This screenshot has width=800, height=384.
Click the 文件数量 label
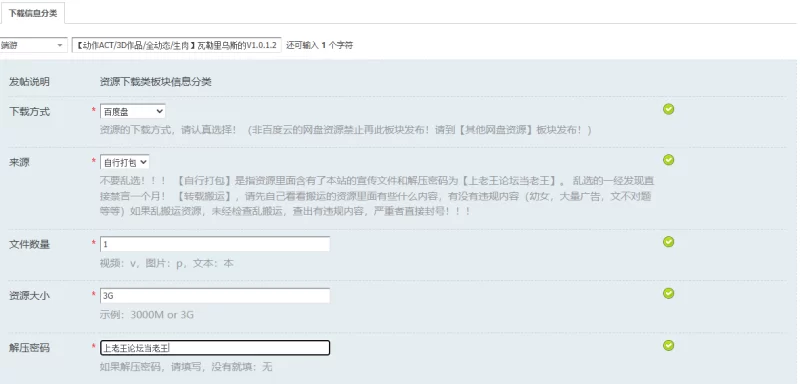(x=30, y=245)
